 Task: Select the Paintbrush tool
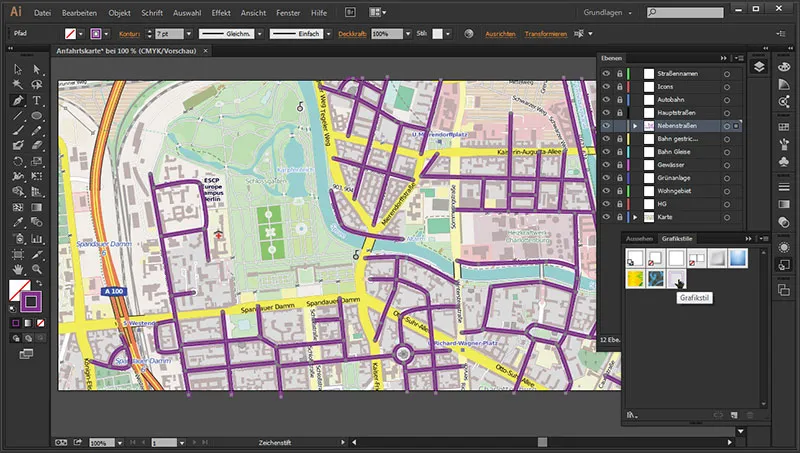(x=18, y=131)
